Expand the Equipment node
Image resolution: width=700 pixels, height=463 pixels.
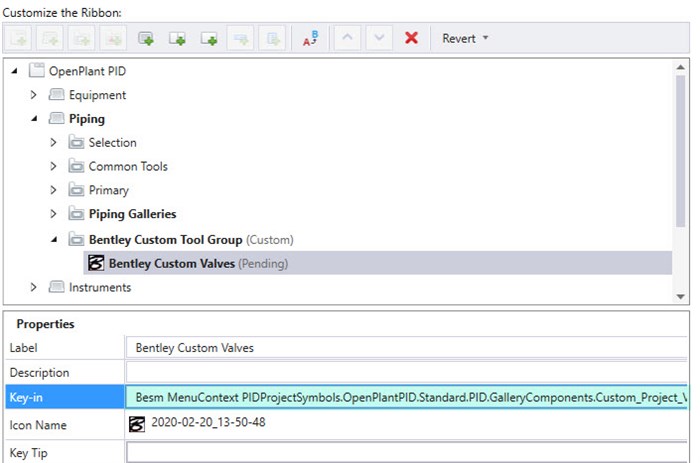[33, 95]
